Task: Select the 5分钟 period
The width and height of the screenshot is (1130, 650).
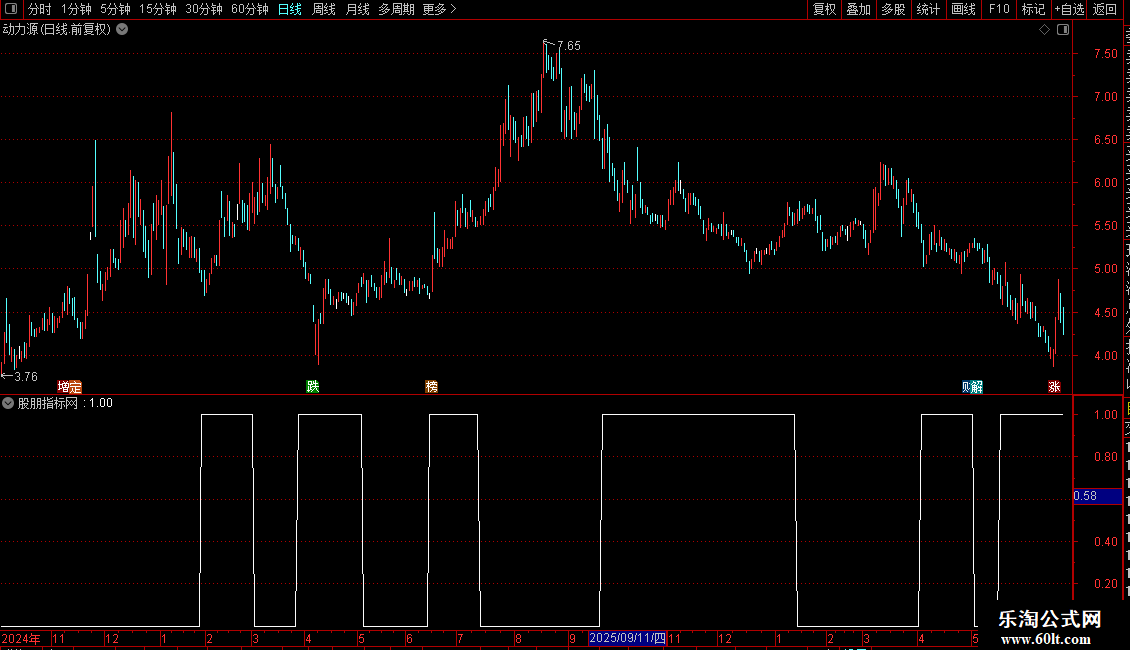Action: [x=115, y=9]
